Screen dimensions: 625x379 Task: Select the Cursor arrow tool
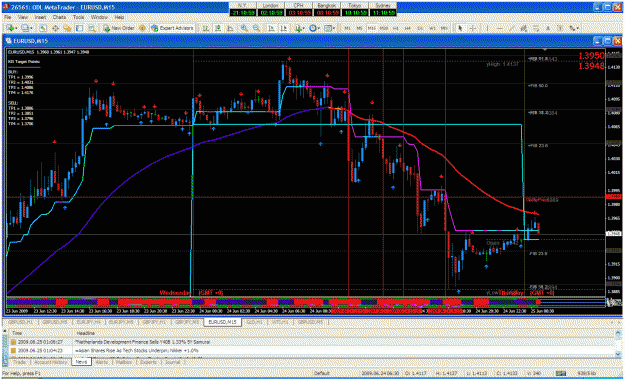[x=460, y=28]
